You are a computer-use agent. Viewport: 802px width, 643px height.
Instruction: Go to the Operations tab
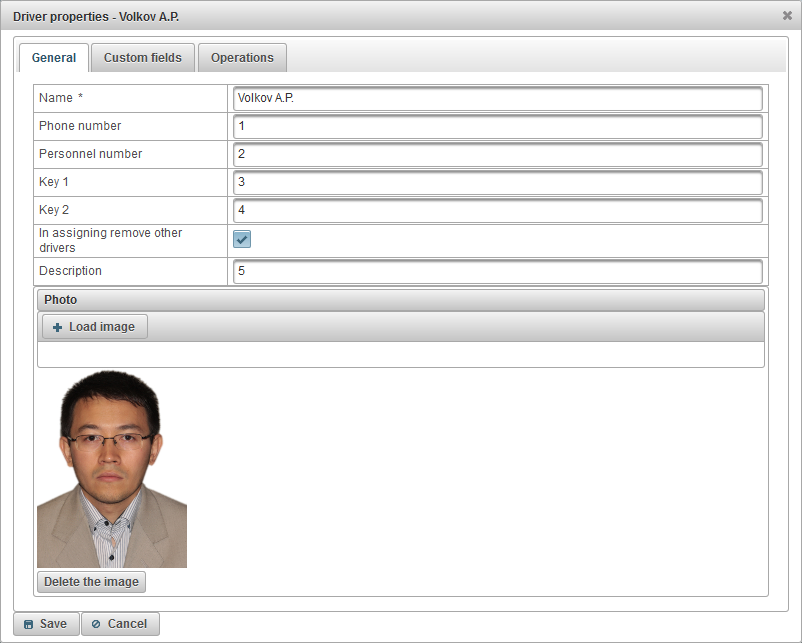pyautogui.click(x=242, y=58)
